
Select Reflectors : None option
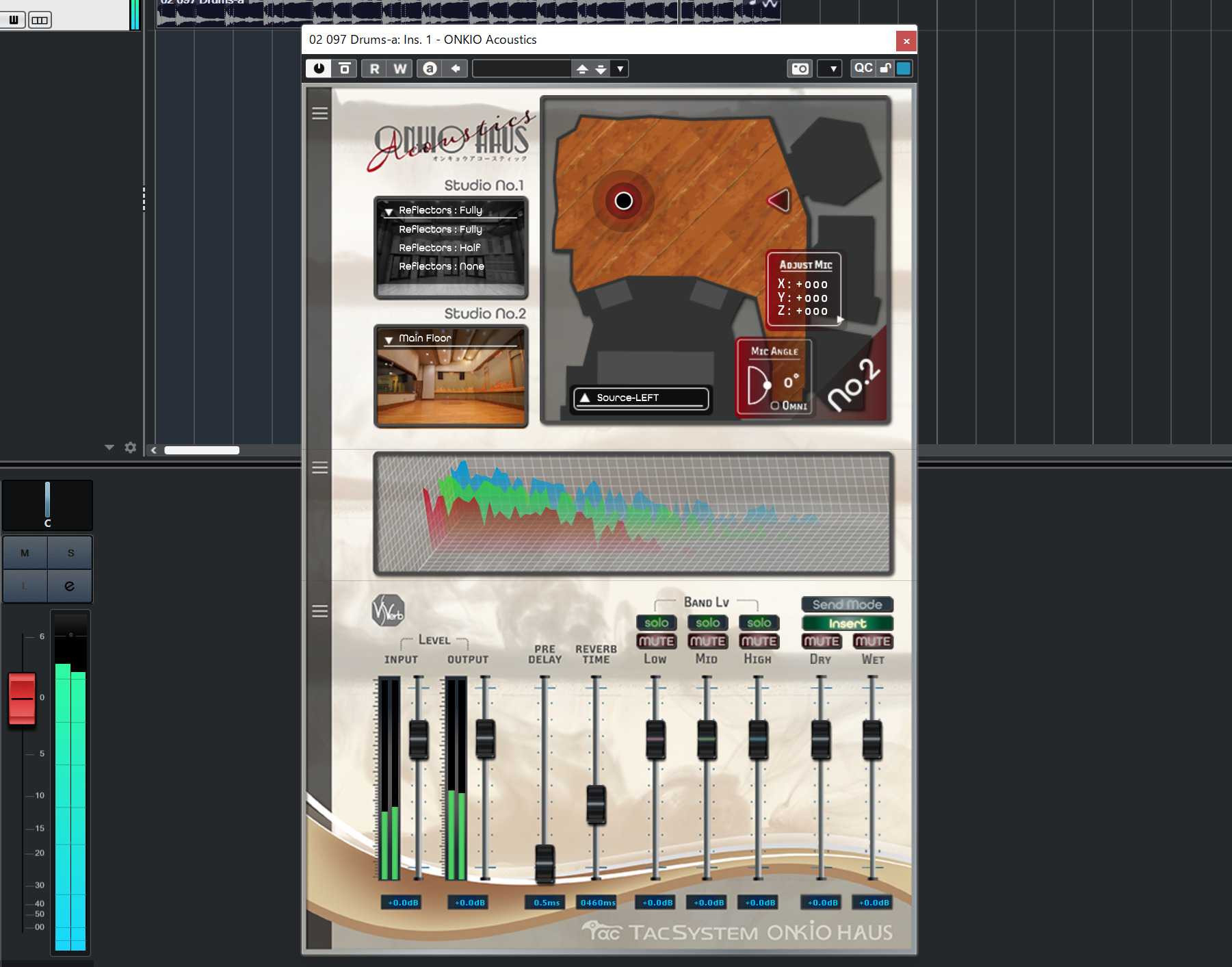click(441, 266)
